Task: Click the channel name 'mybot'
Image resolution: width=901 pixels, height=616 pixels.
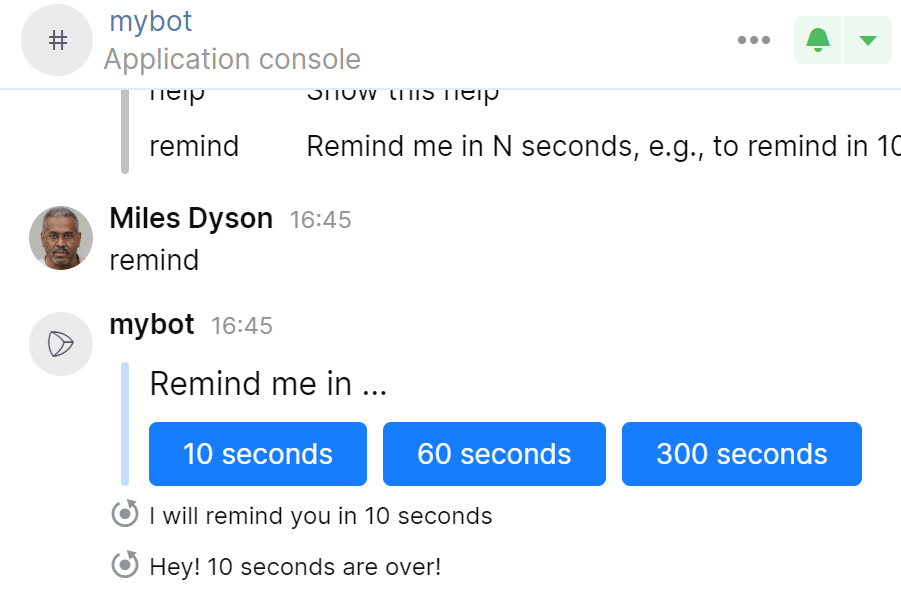Action: 150,21
